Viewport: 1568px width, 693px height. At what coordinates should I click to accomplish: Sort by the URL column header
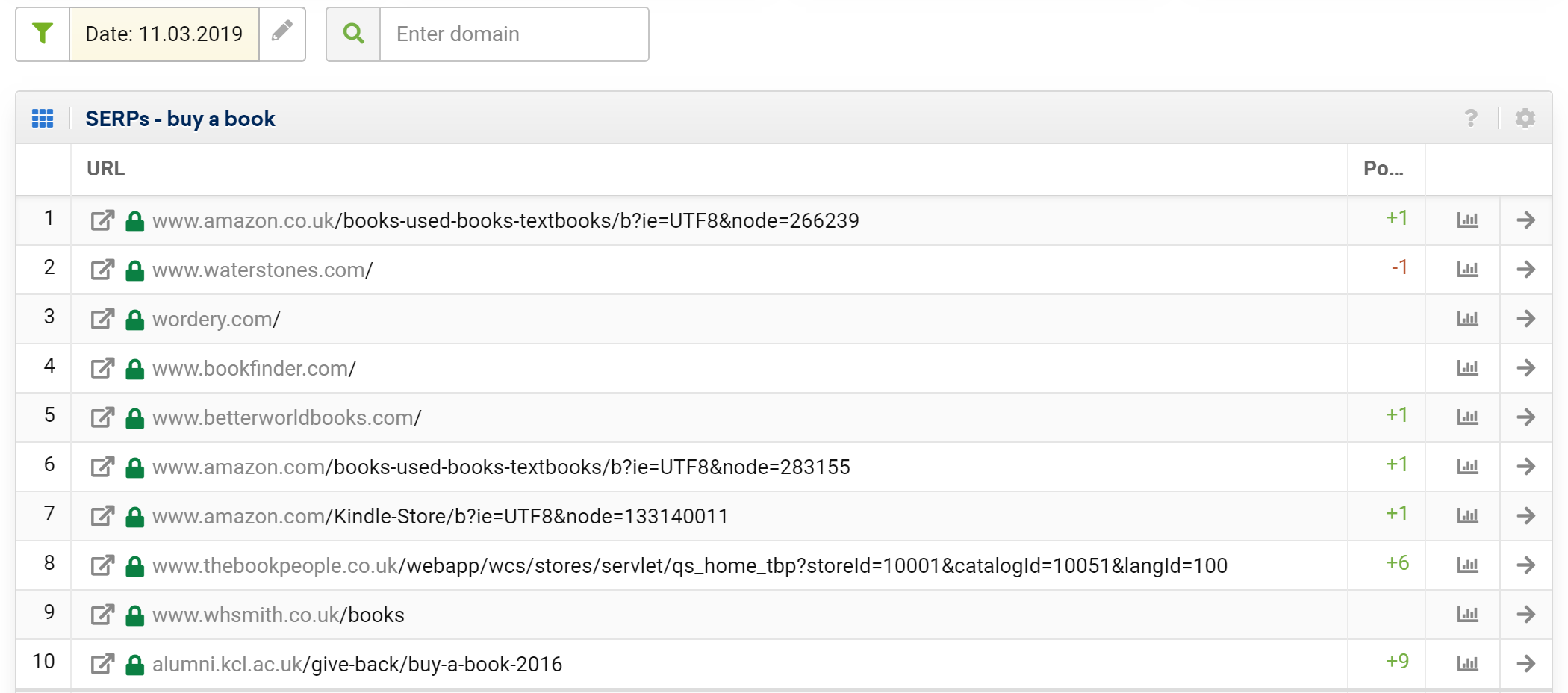pos(106,169)
